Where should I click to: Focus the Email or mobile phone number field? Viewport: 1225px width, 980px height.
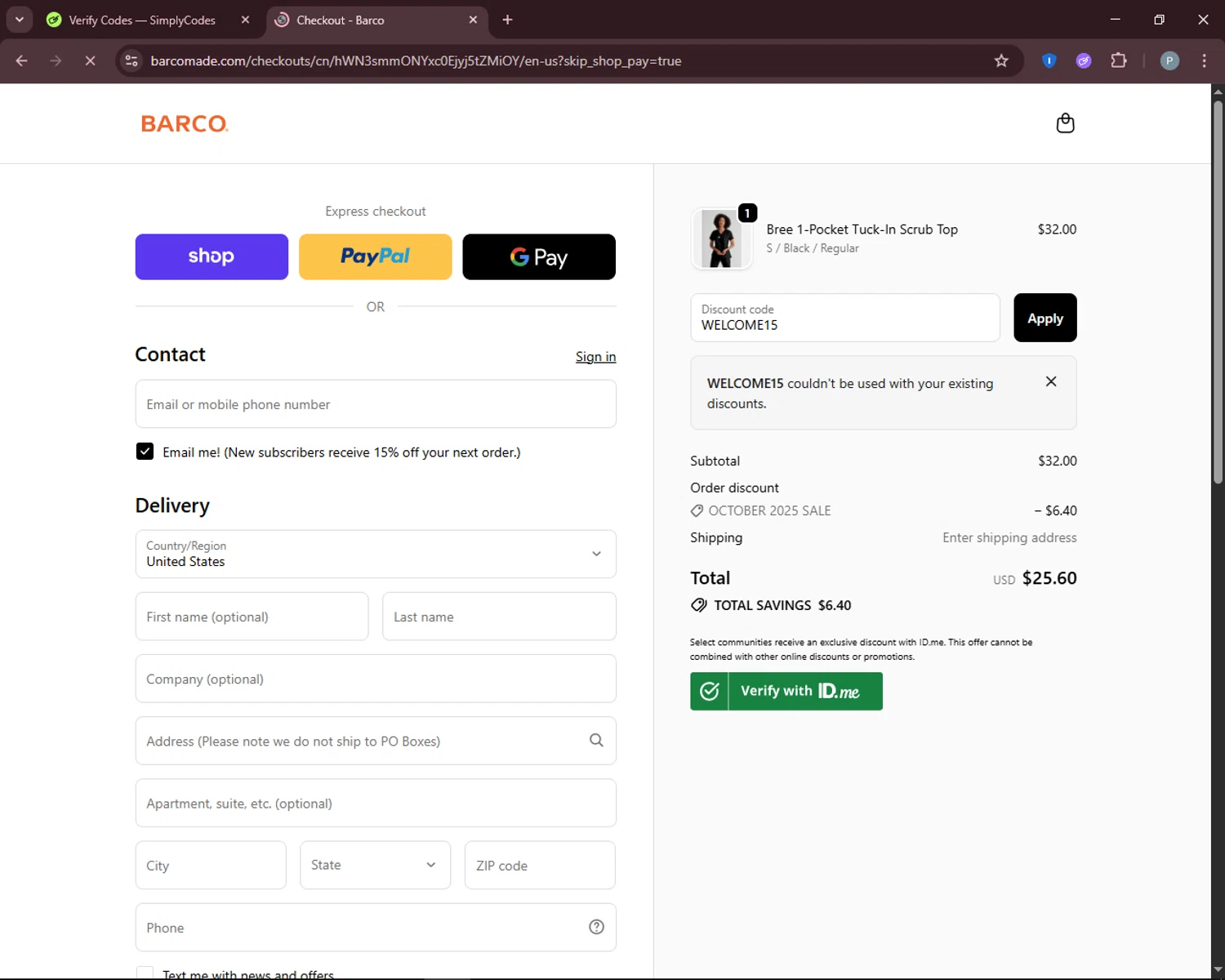tap(376, 404)
